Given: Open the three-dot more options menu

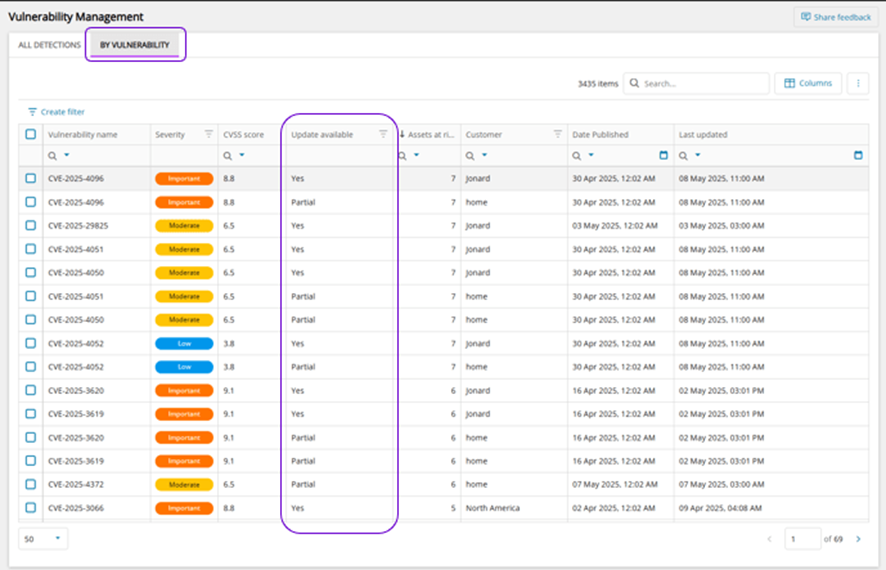Looking at the screenshot, I should click(858, 83).
